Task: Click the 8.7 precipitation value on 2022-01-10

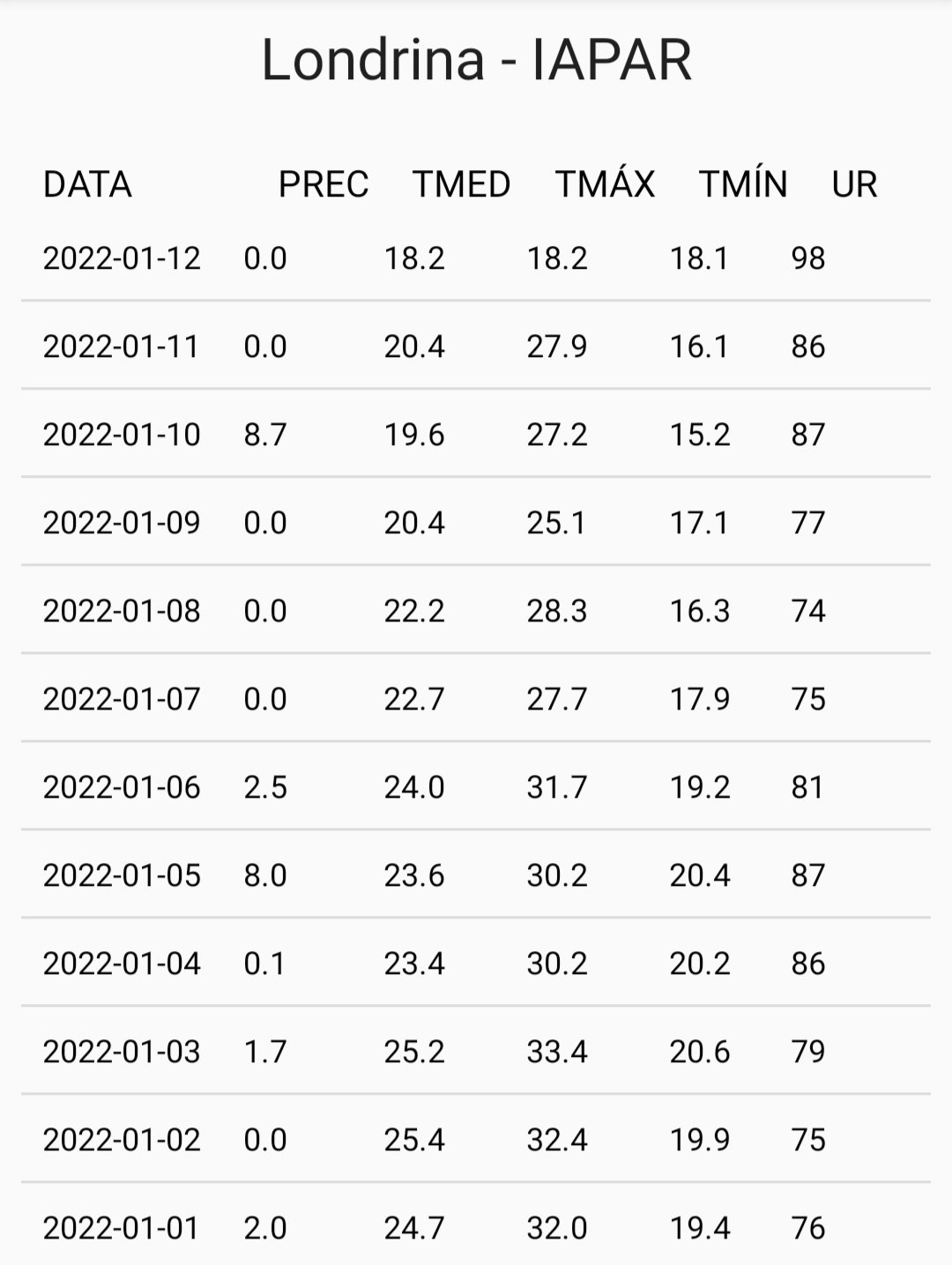Action: pos(265,435)
